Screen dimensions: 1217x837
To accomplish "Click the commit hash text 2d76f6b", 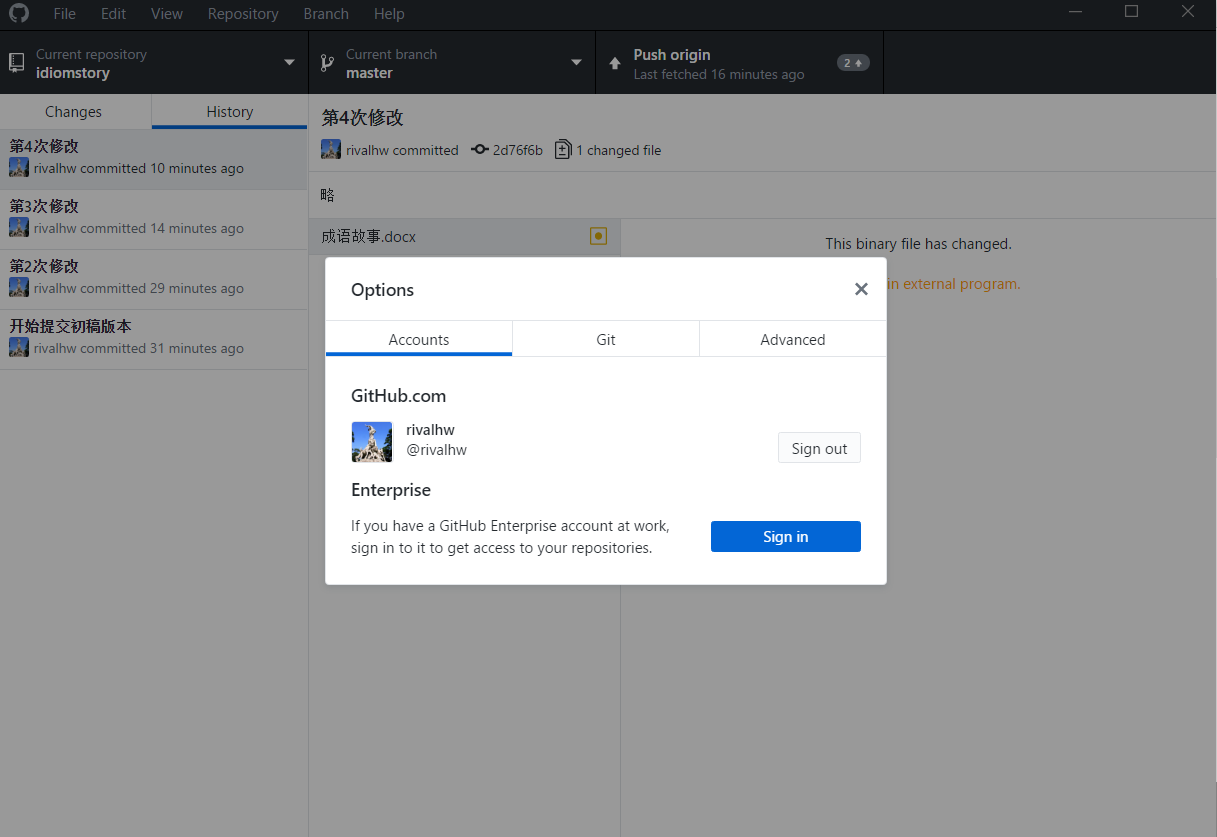I will [518, 150].
